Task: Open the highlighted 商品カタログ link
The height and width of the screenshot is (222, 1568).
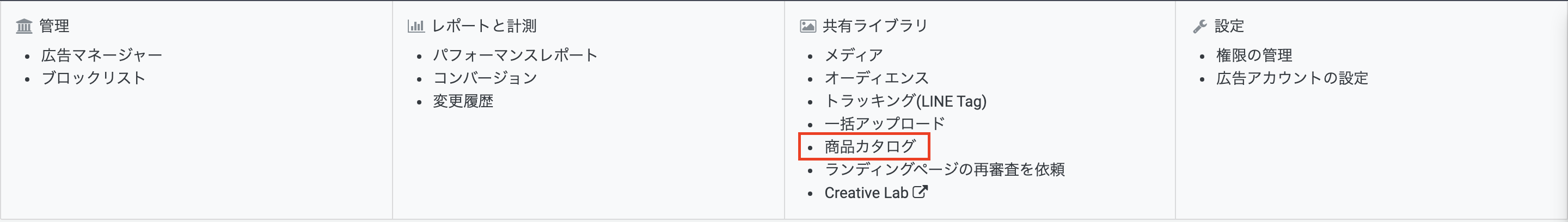Action: pos(870,146)
